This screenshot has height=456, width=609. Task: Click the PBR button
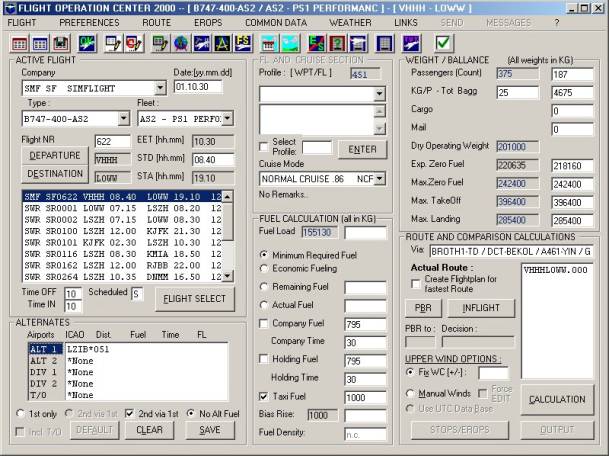coord(423,308)
